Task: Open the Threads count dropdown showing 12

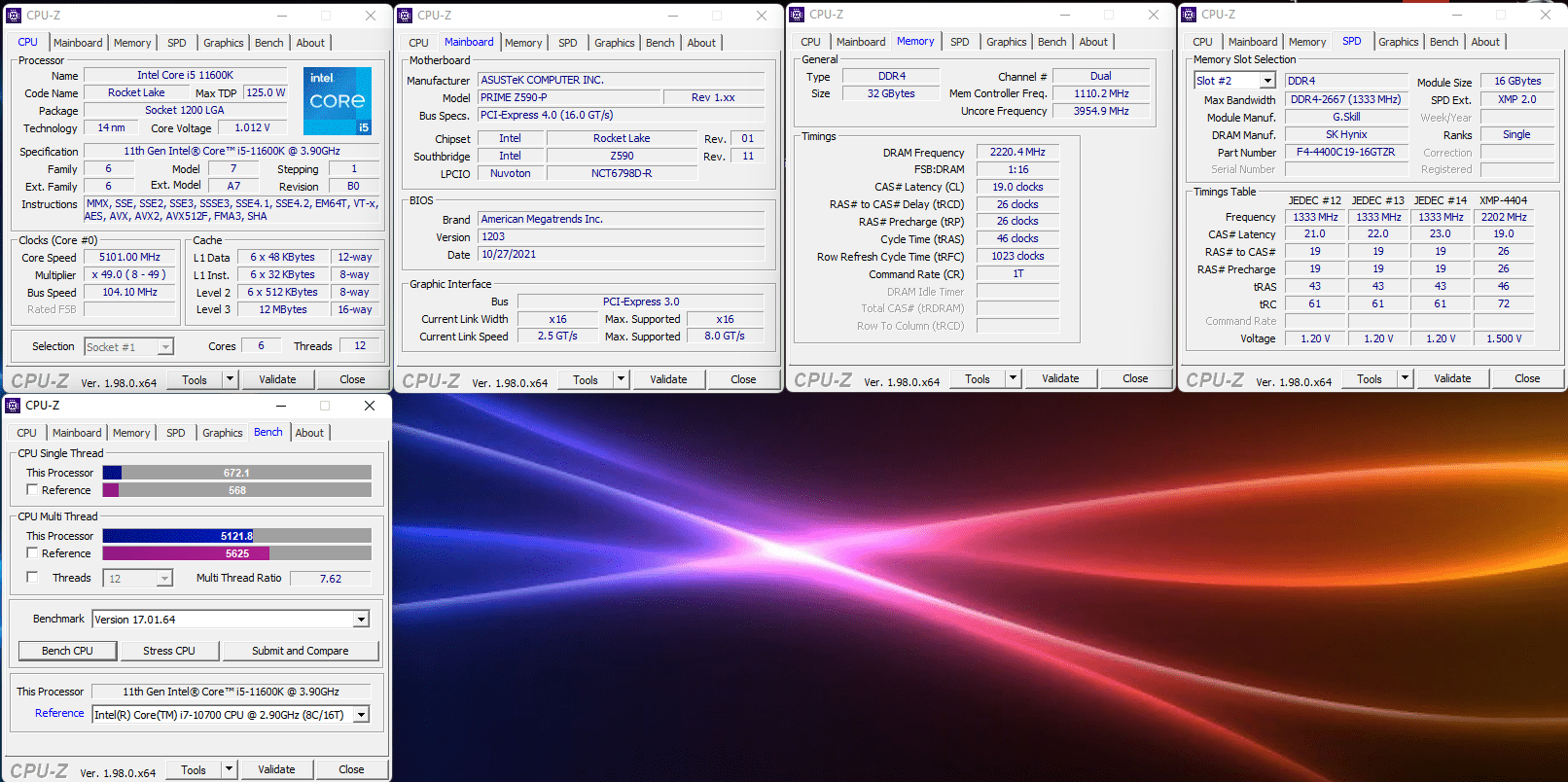Action: click(x=164, y=579)
